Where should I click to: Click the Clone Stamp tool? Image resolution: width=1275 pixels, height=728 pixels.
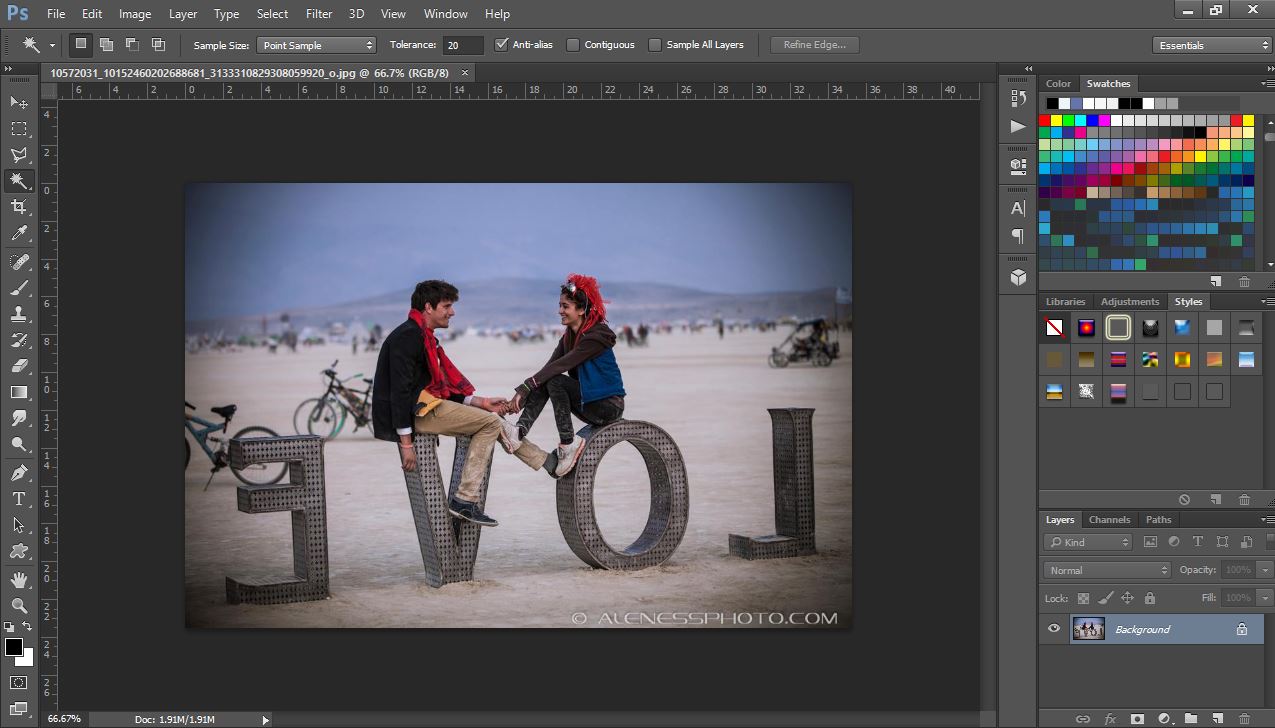coord(19,314)
